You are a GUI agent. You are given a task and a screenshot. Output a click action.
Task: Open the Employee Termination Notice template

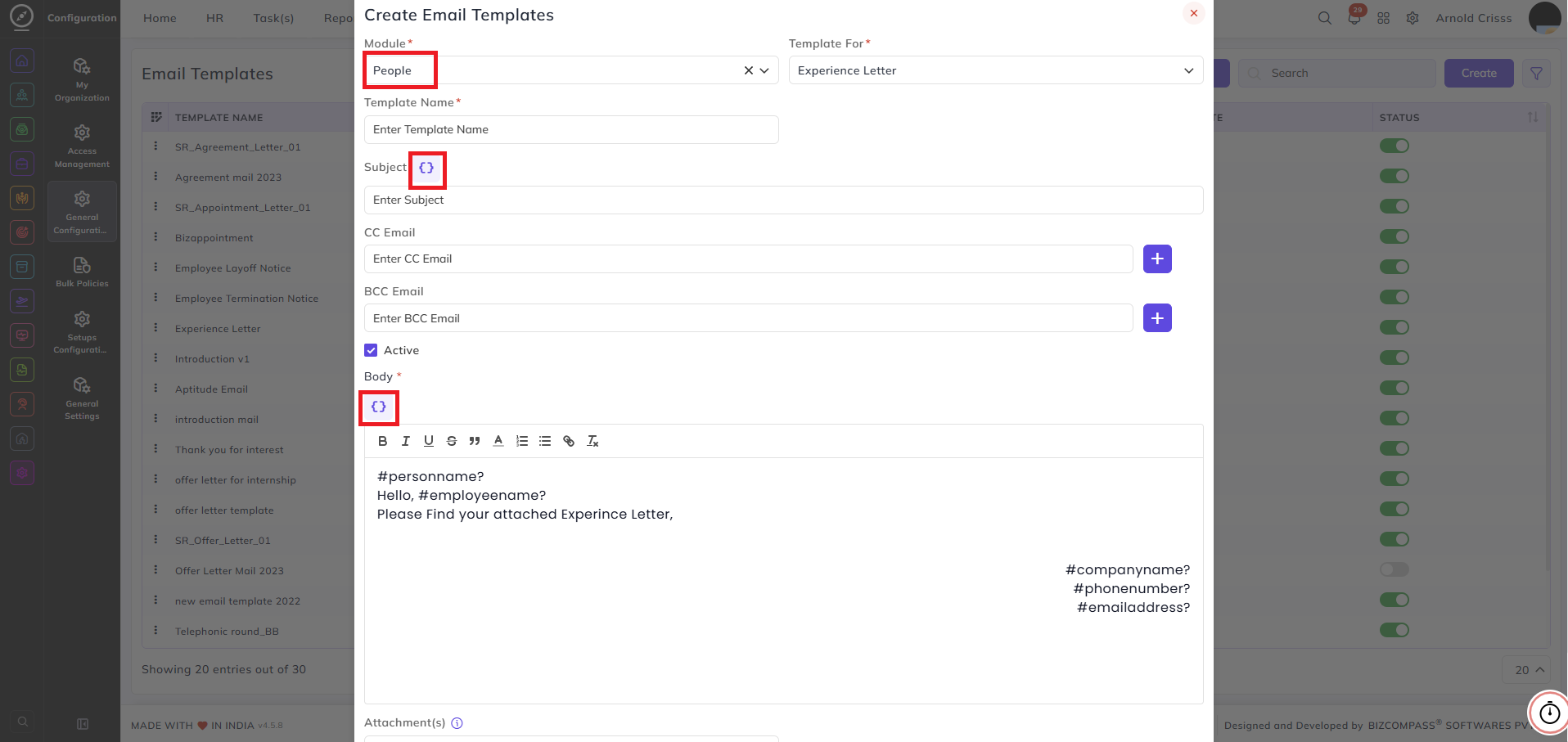tap(246, 299)
